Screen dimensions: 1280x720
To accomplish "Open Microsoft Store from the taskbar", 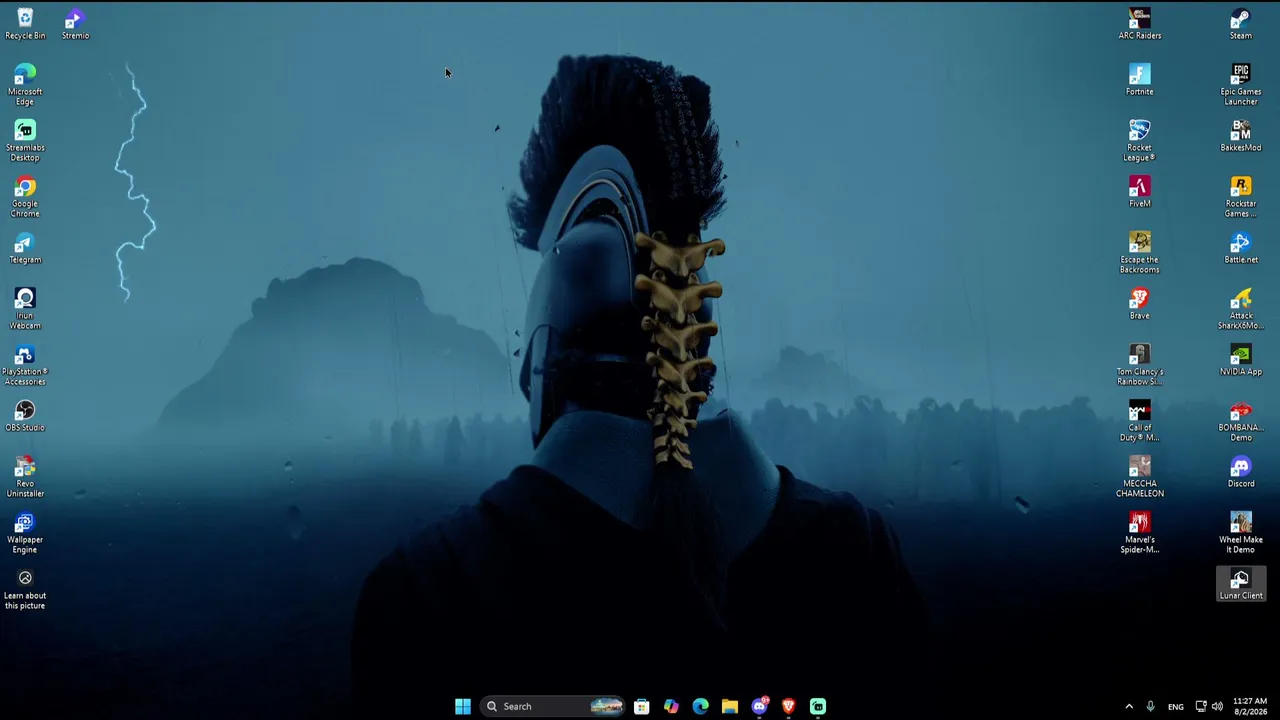I will point(642,706).
